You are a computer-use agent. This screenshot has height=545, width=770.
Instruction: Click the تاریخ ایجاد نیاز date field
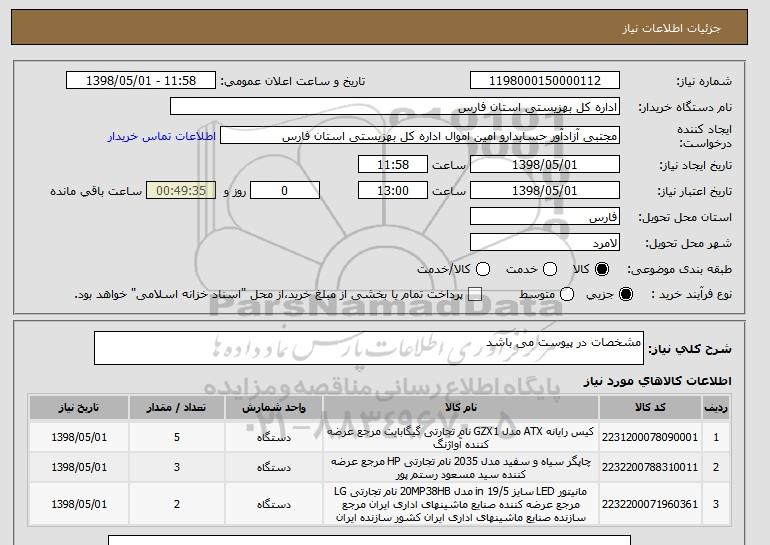tap(545, 164)
